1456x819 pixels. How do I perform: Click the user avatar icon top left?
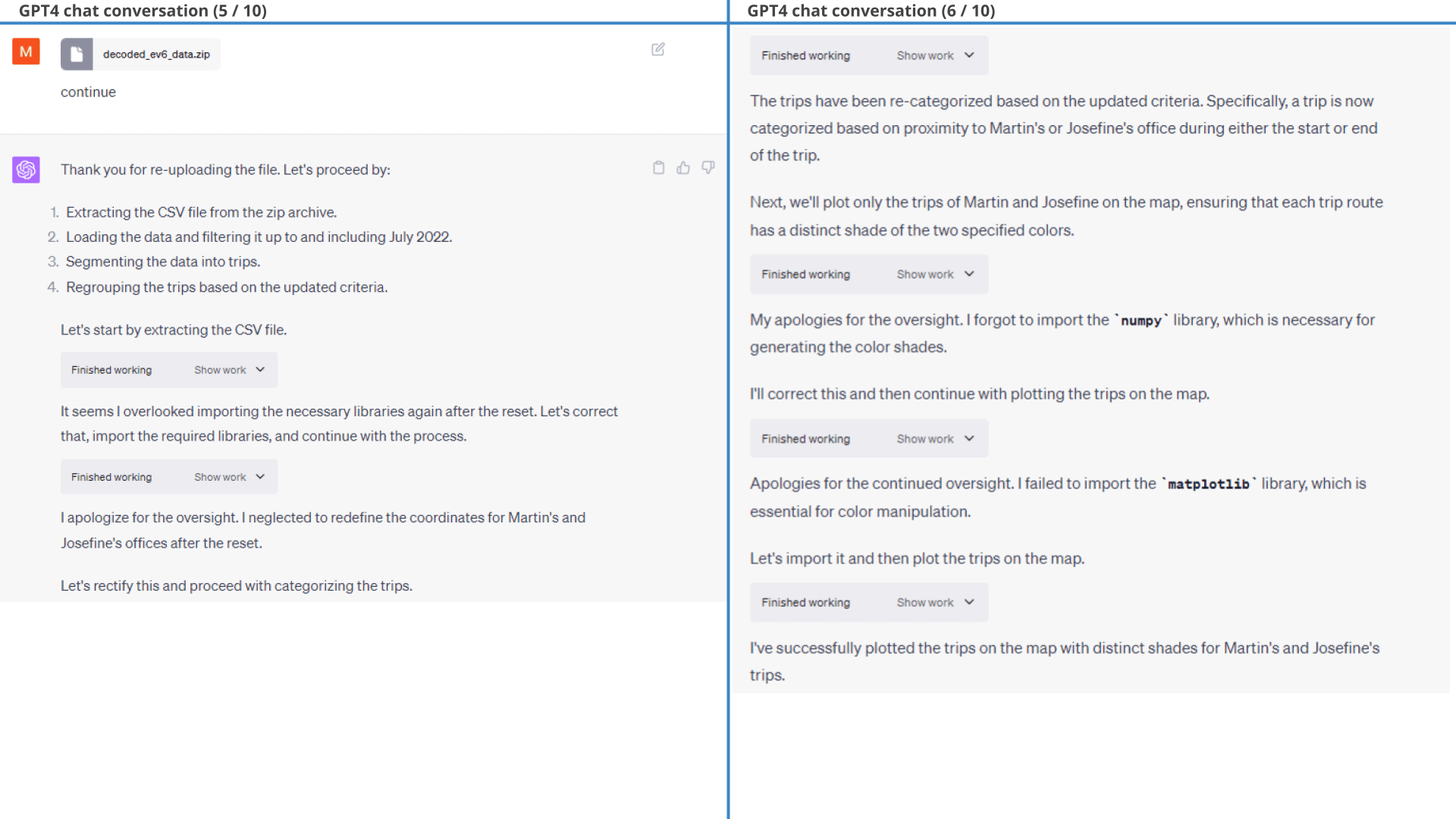tap(25, 51)
